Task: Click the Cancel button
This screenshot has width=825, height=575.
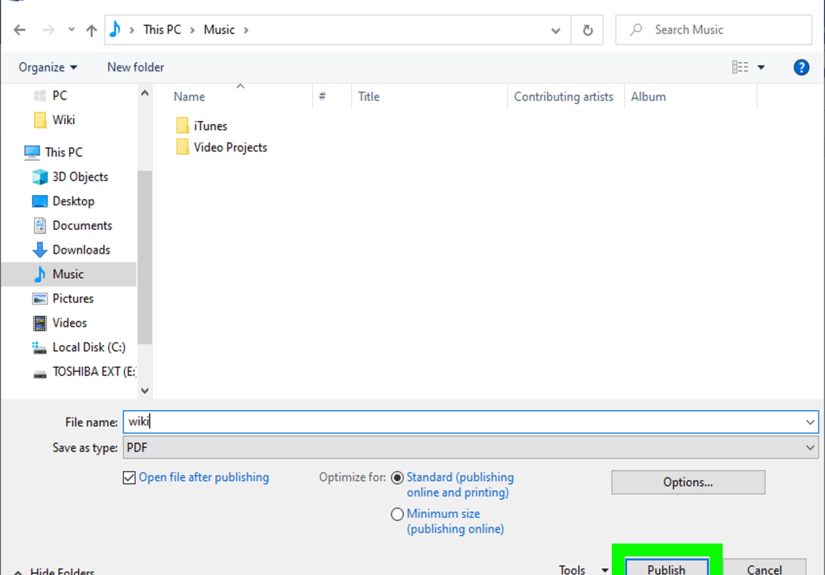Action: click(x=764, y=568)
